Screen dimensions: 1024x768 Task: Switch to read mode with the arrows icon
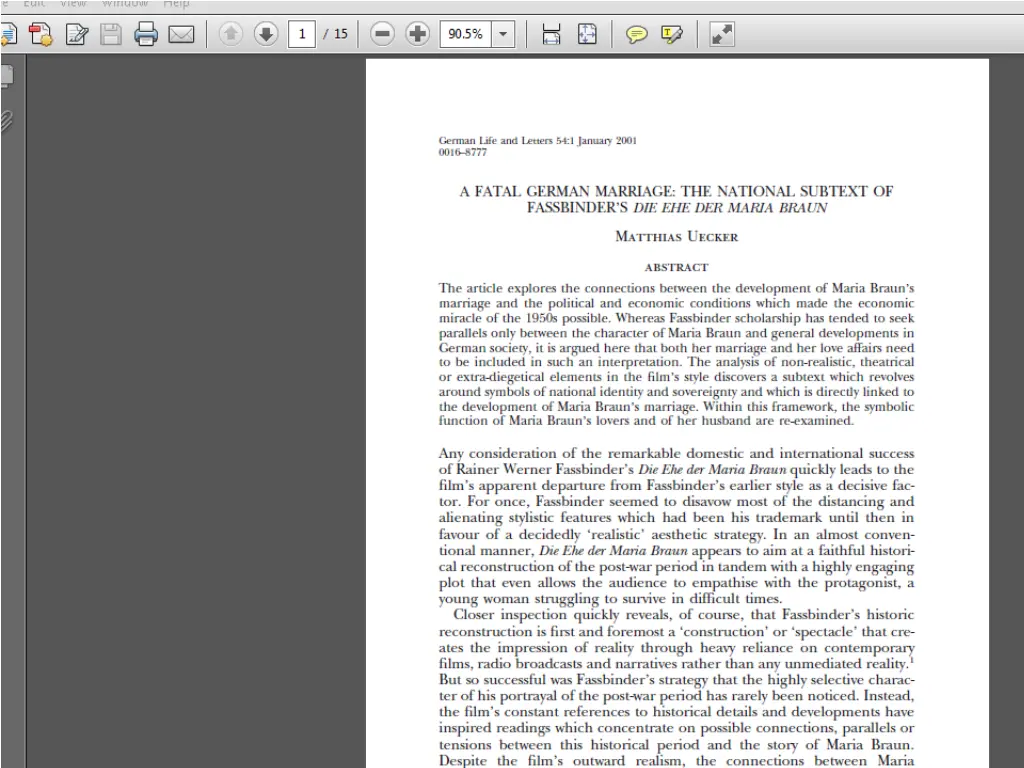click(722, 34)
